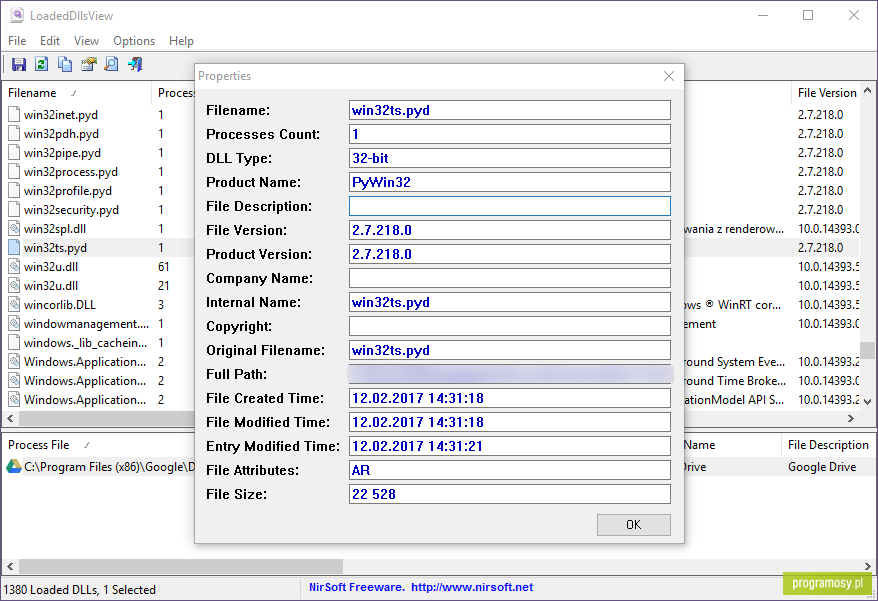Image resolution: width=878 pixels, height=601 pixels.
Task: Click the Copy Selected Items toolbar icon
Action: click(65, 64)
